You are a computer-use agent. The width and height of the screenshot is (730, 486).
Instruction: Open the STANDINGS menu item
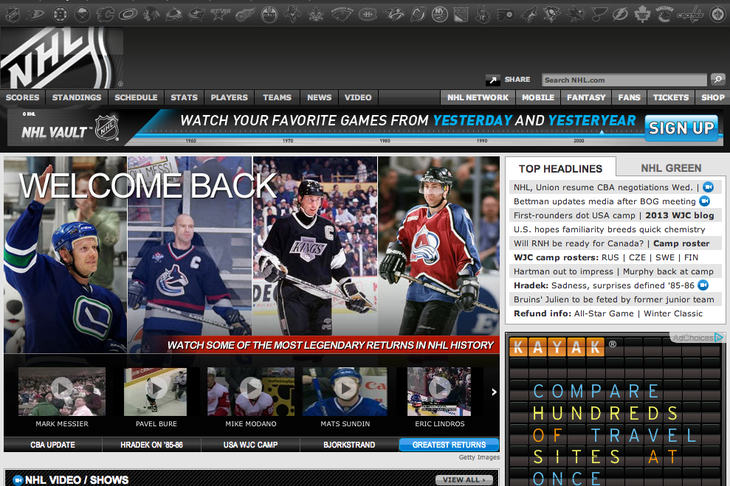(x=77, y=98)
